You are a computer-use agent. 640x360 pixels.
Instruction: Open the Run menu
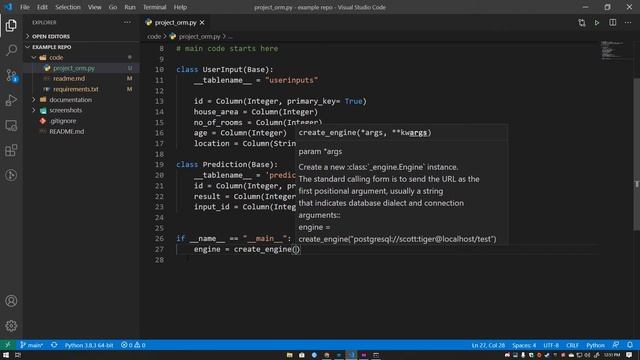[x=130, y=7]
